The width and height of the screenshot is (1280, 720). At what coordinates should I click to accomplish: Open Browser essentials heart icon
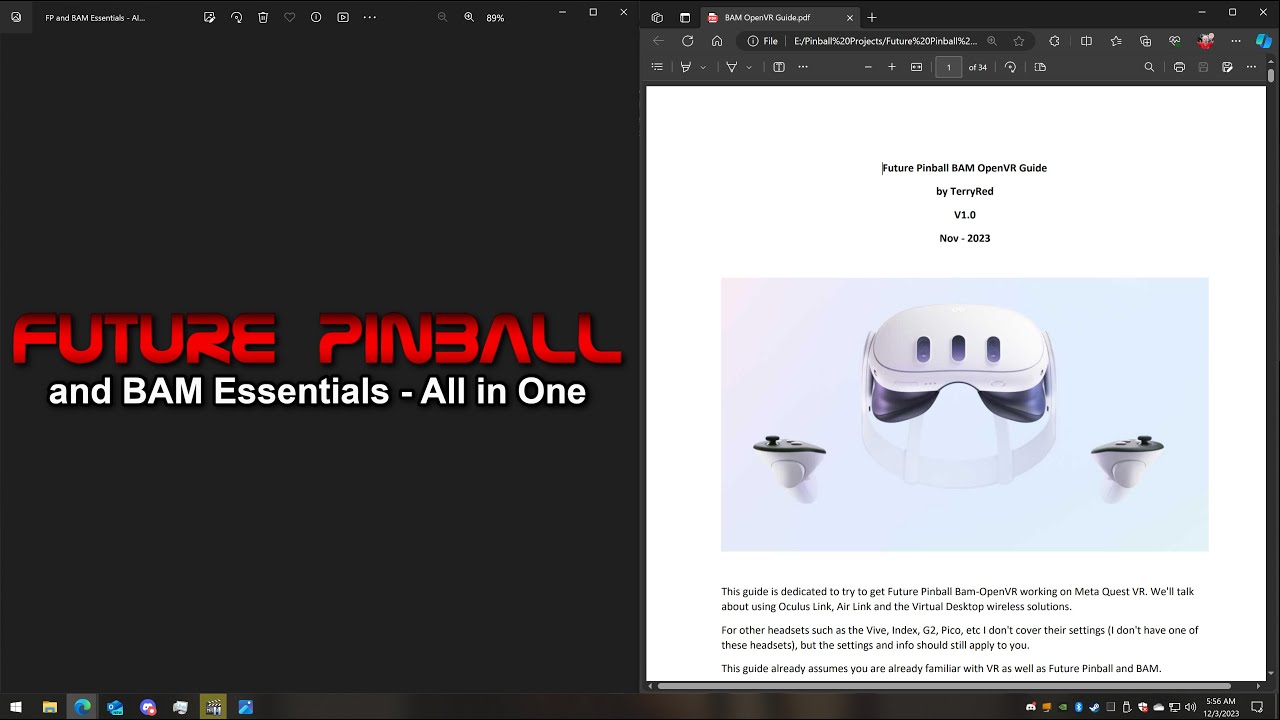(1175, 41)
